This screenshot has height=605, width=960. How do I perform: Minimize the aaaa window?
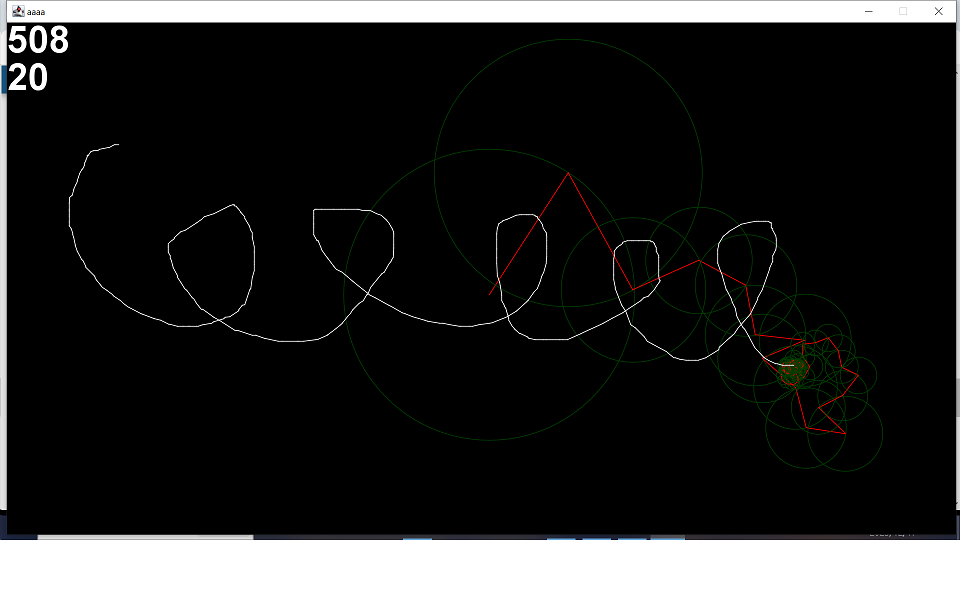click(x=868, y=11)
